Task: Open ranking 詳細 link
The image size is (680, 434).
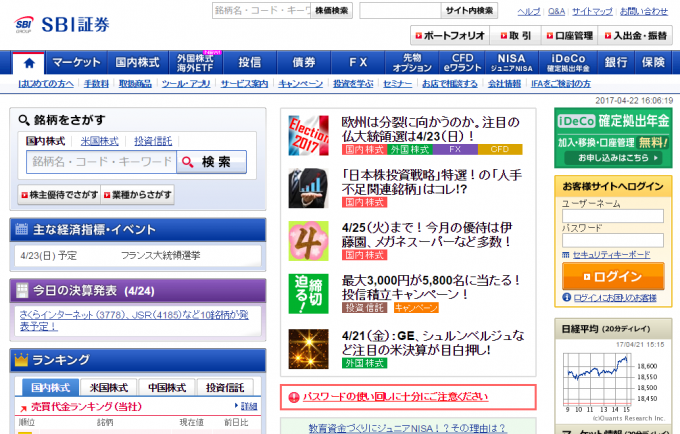Action: 248,406
